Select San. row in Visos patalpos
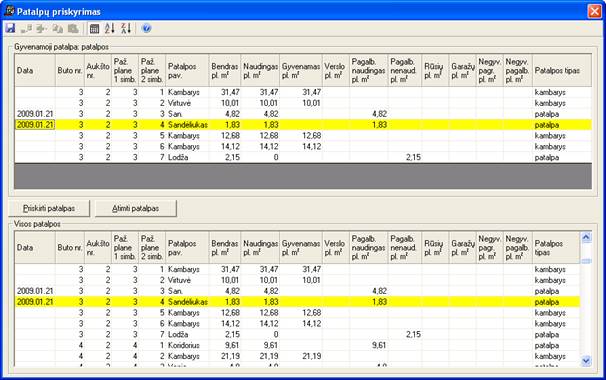Image resolution: width=606 pixels, height=380 pixels. 297,291
